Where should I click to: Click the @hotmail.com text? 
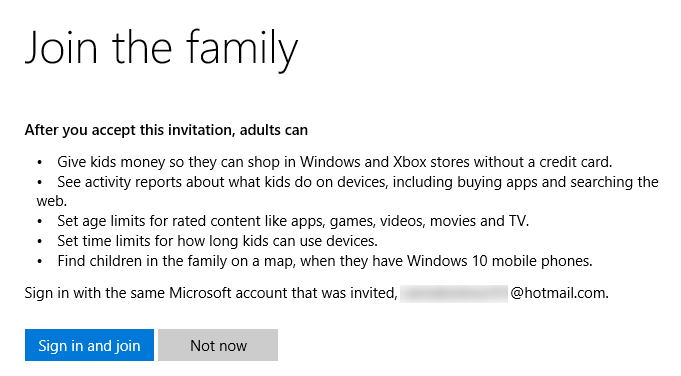tap(559, 294)
